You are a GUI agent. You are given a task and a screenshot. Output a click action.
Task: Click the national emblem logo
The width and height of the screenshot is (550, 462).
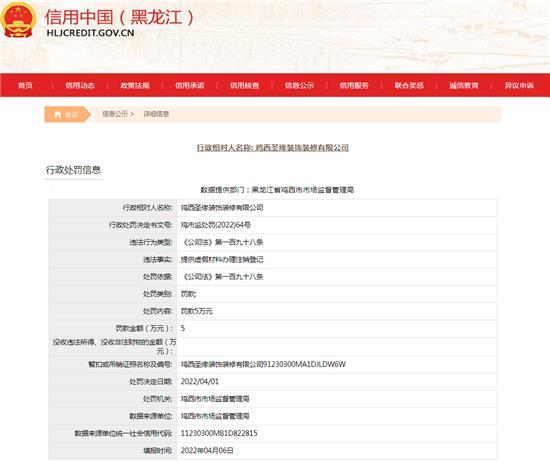18,20
